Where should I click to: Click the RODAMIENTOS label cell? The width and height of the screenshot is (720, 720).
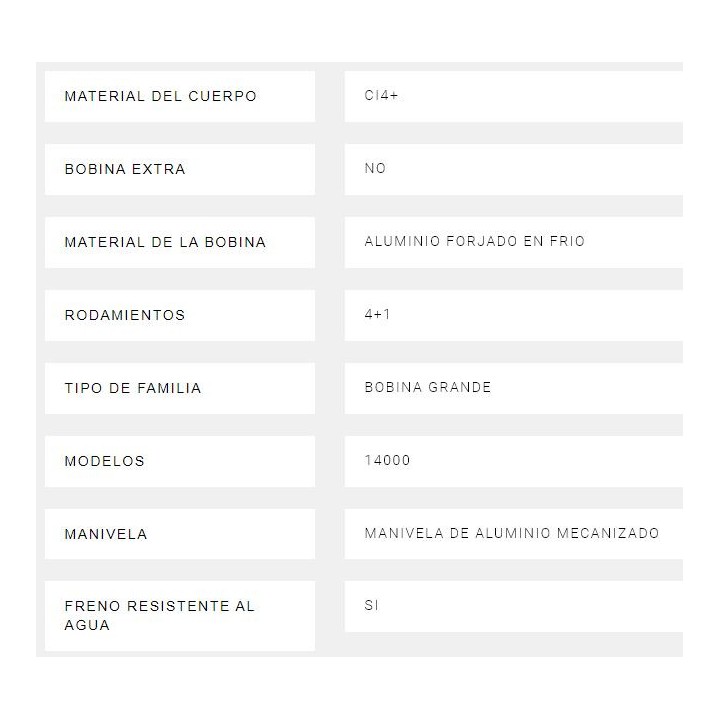pos(125,315)
